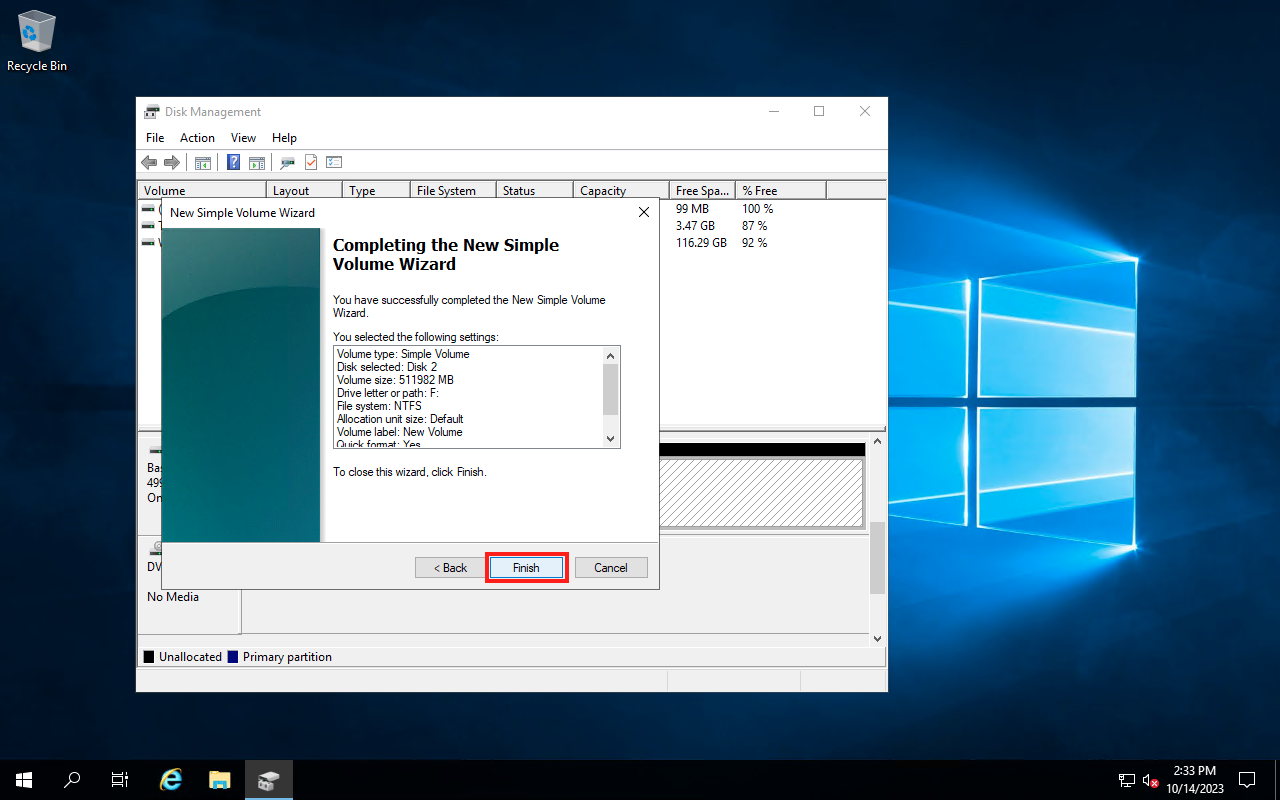Viewport: 1280px width, 800px height.
Task: Click the Capacity column header
Action: pos(620,190)
